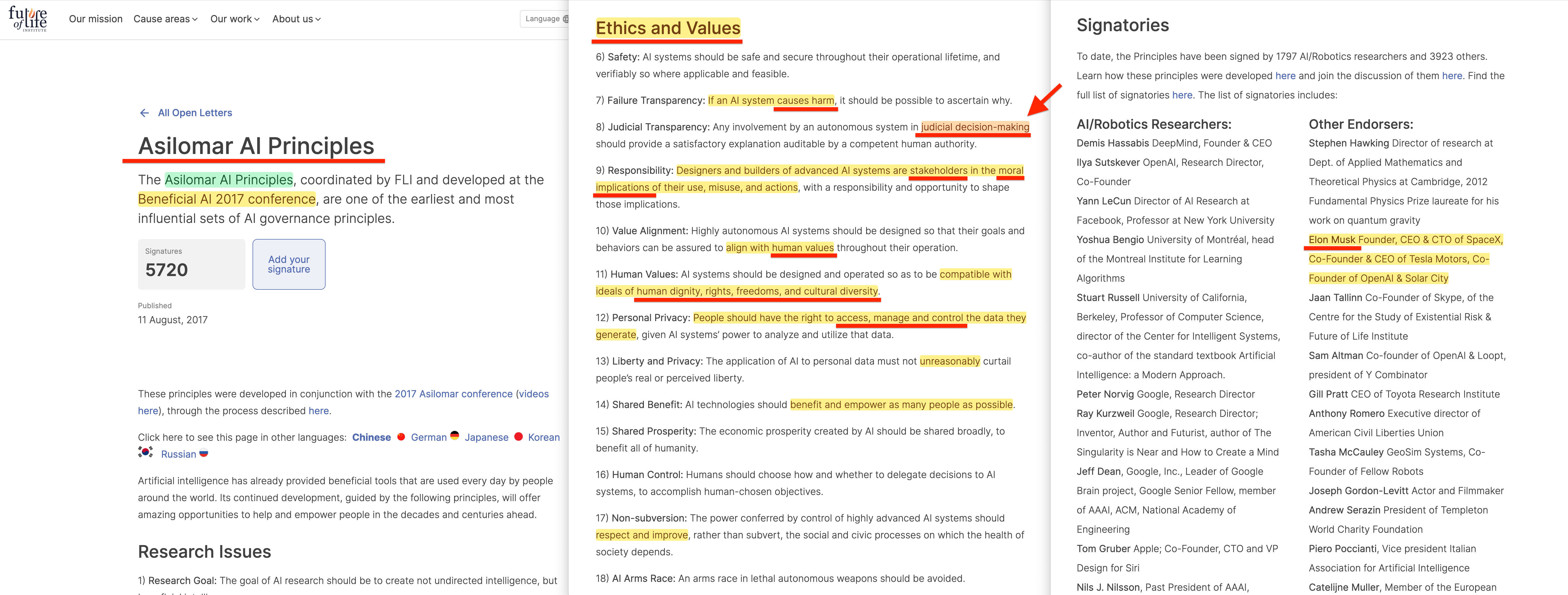This screenshot has width=1568, height=595.
Task: Click the highlighted name Elon Musk
Action: pos(1332,240)
